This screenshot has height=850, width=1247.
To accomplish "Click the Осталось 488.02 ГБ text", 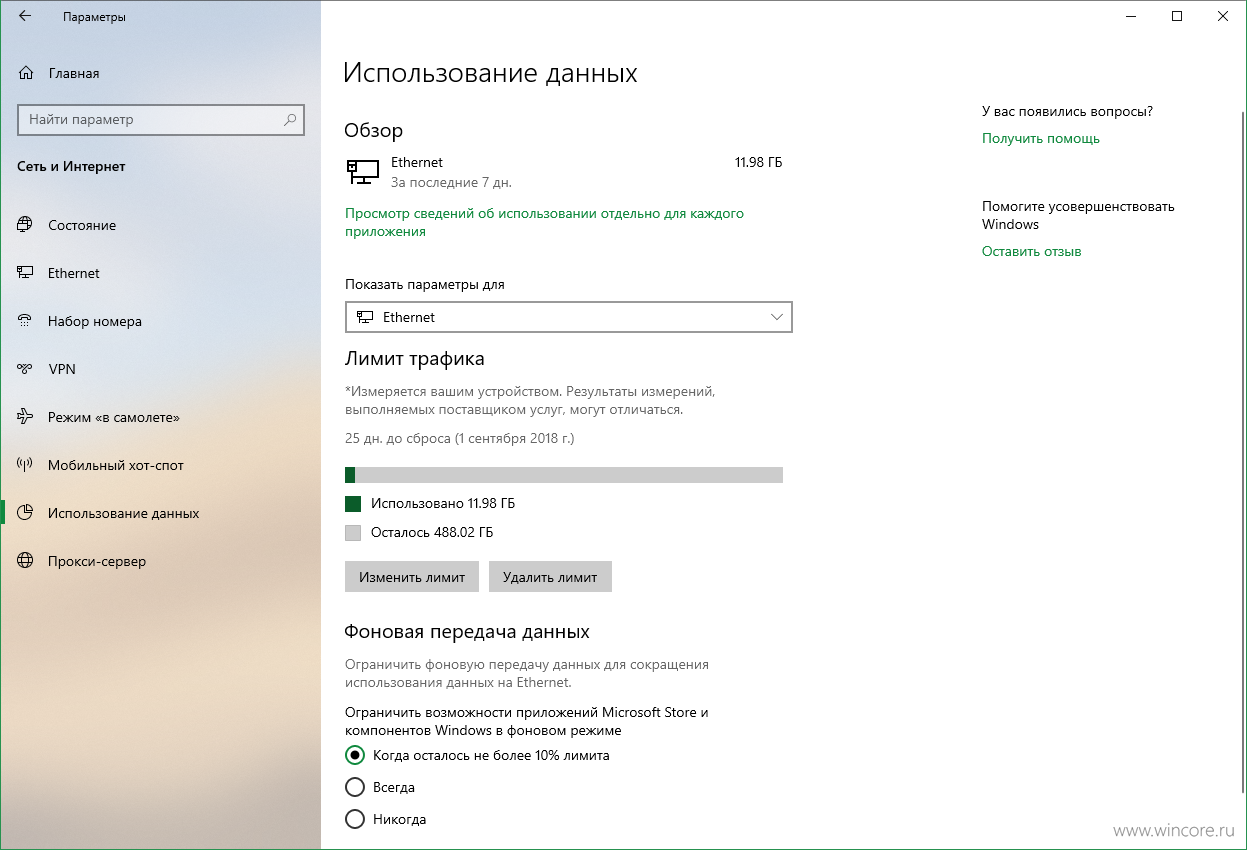I will [x=432, y=533].
